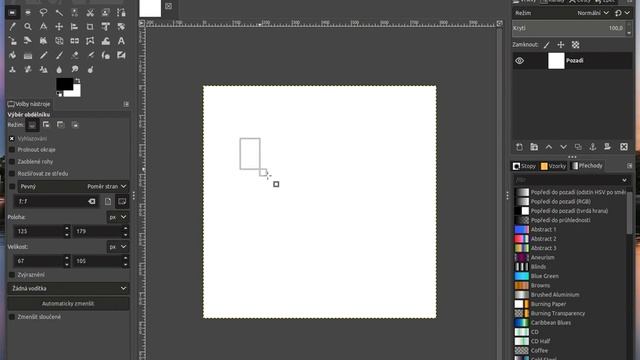
Task: Click the black foreground color swatch
Action: (x=64, y=84)
